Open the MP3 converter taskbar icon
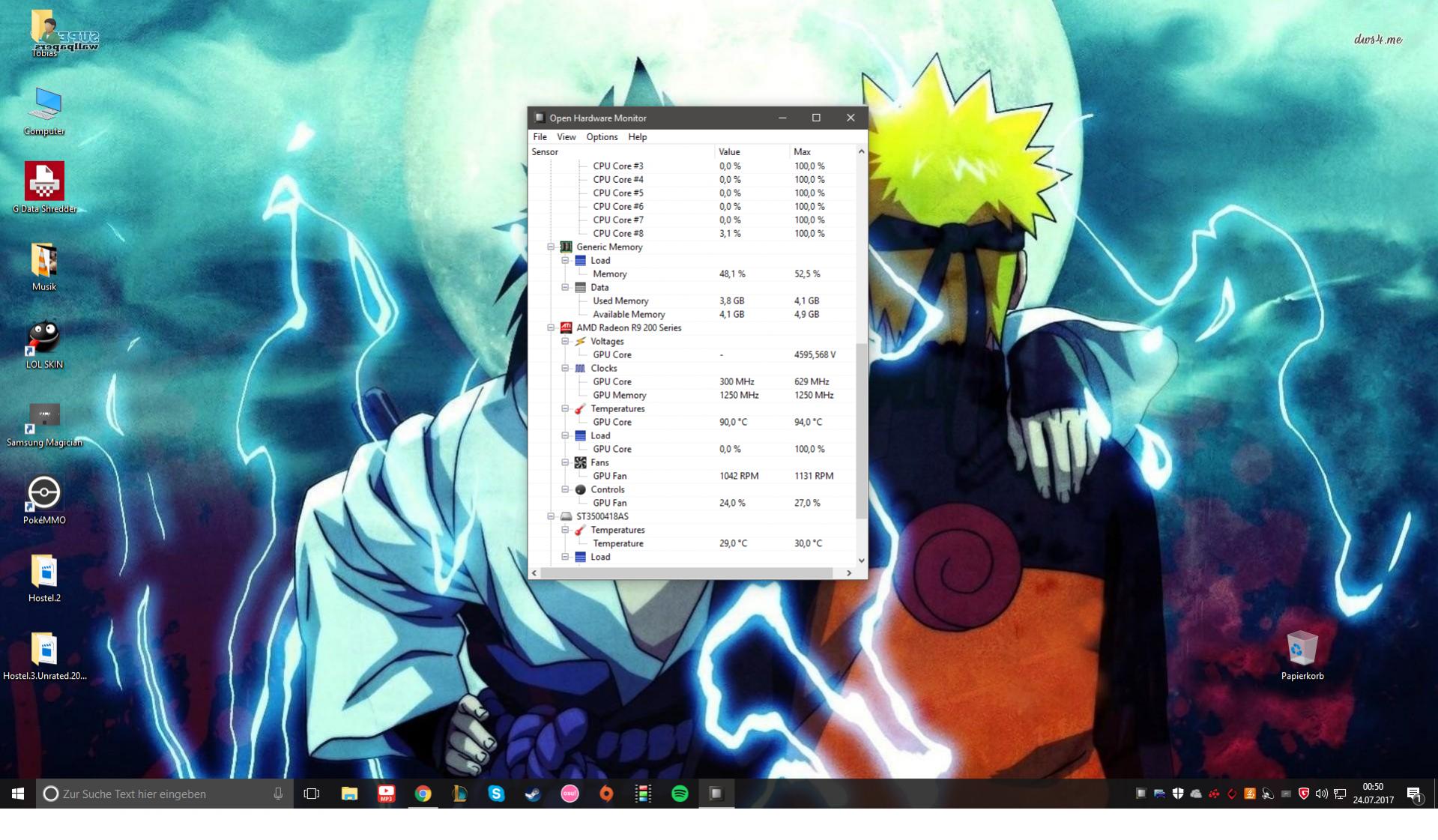Image resolution: width=1438 pixels, height=840 pixels. click(386, 794)
